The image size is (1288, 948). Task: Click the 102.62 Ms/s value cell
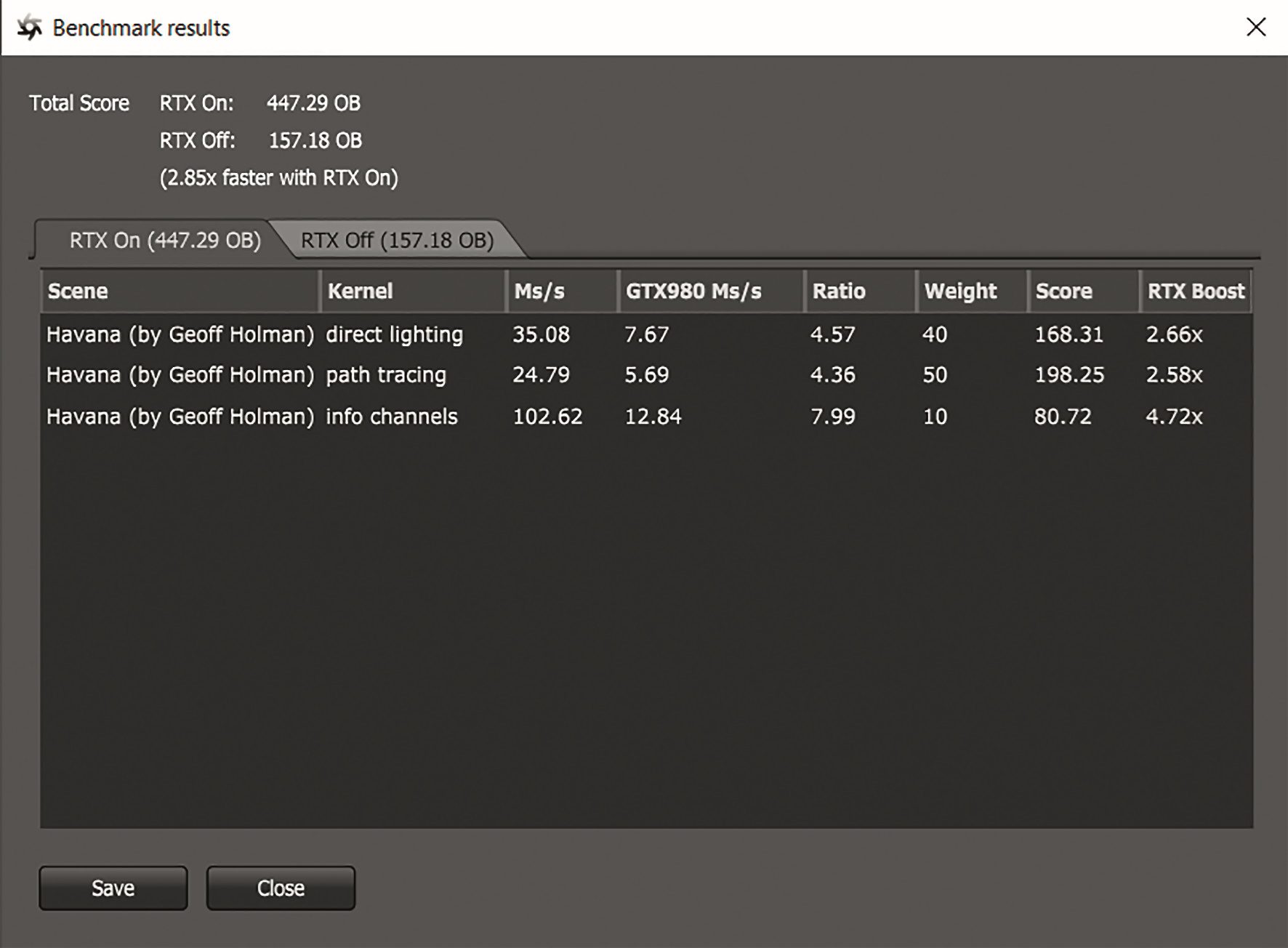point(547,417)
